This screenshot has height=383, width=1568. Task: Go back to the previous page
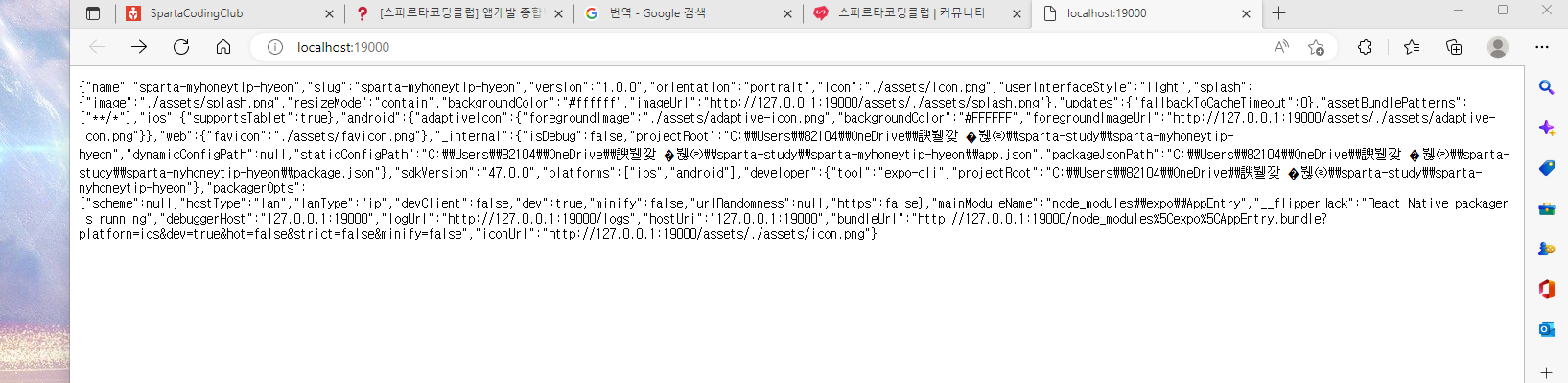(97, 47)
